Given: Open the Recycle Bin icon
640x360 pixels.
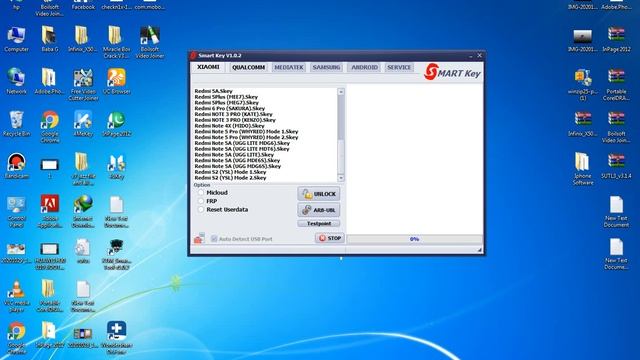Looking at the screenshot, I should (x=16, y=120).
